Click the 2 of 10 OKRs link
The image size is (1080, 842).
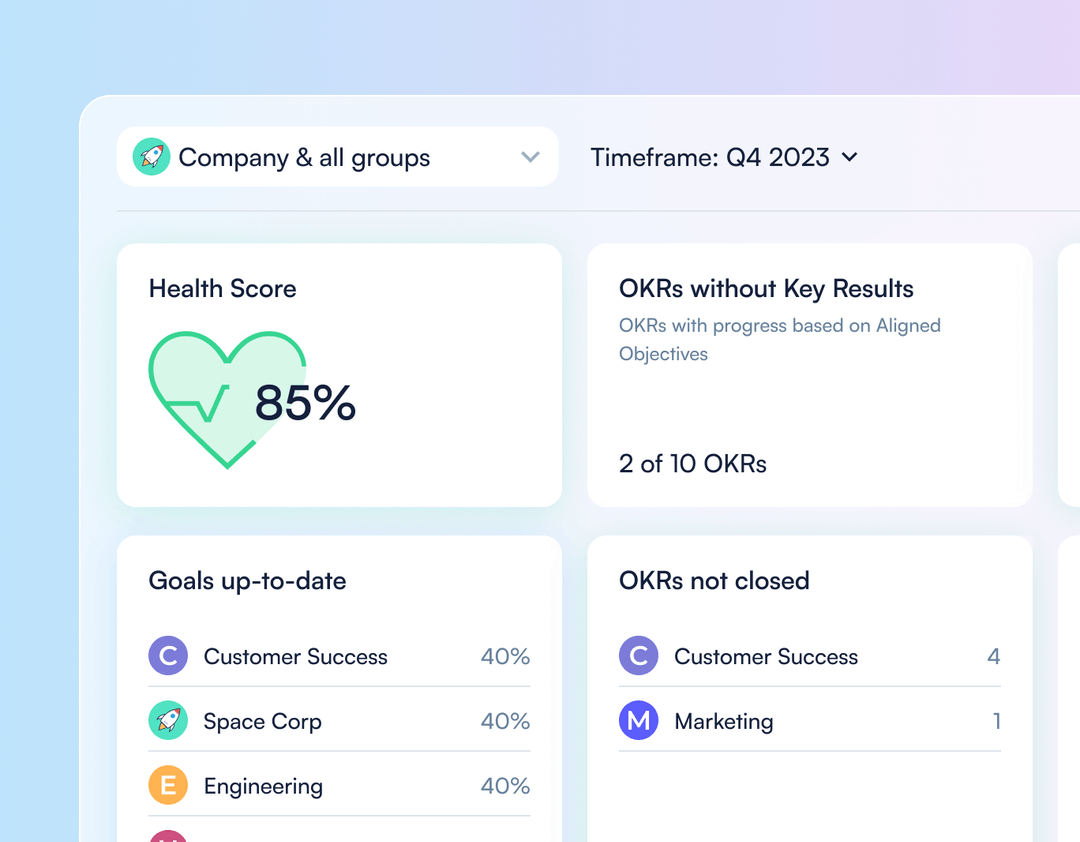click(693, 464)
